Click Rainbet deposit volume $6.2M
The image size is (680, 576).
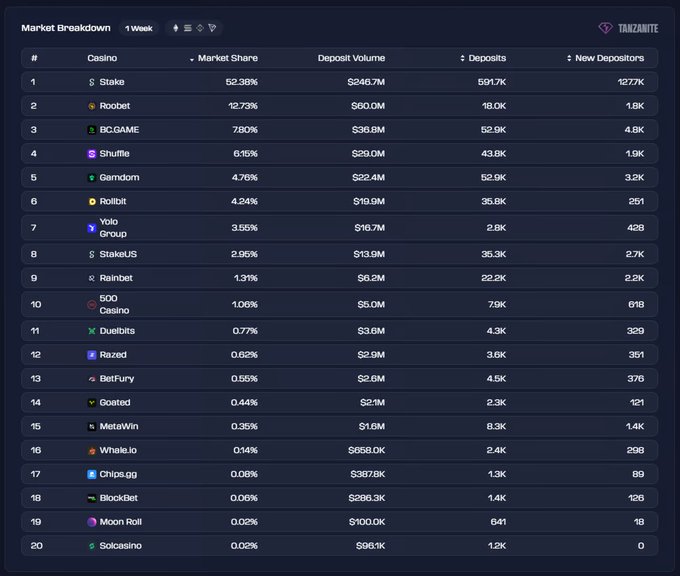(x=371, y=278)
